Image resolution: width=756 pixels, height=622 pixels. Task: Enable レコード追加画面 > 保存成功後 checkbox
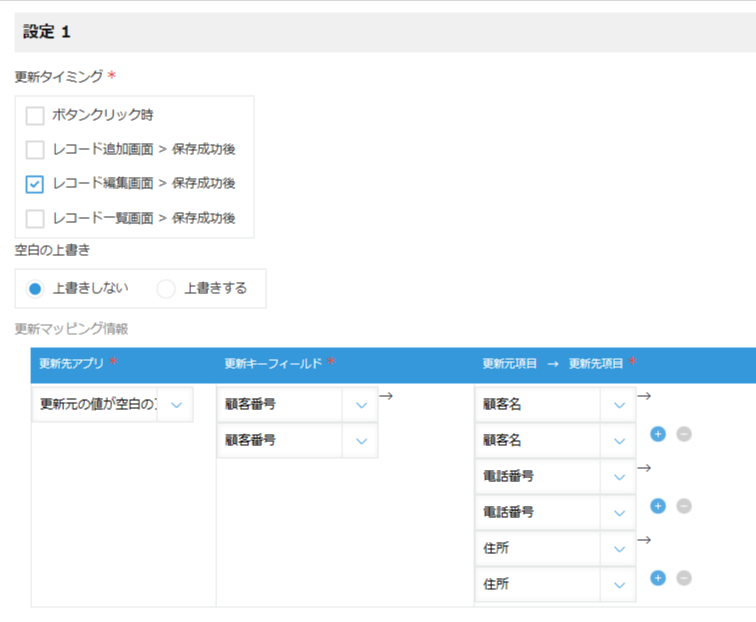coord(35,150)
